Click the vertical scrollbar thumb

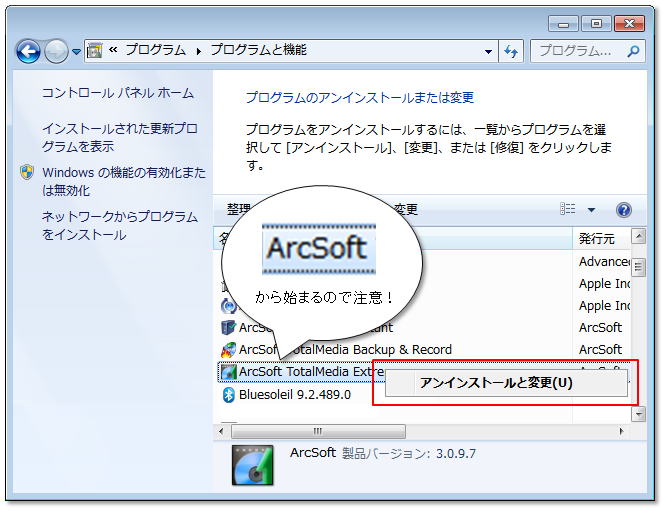[638, 267]
